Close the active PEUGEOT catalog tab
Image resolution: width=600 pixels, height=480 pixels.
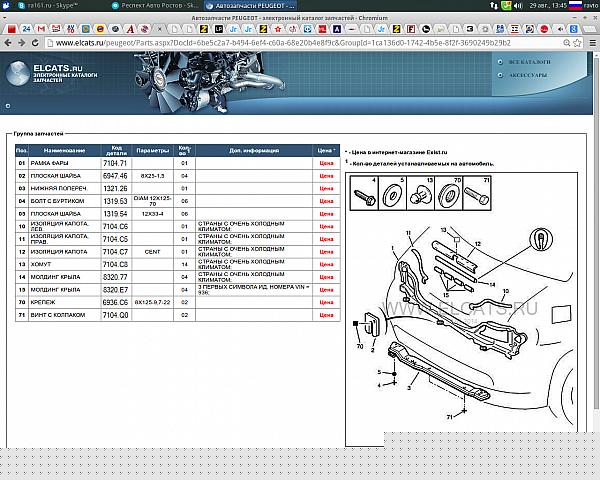click(160, 29)
